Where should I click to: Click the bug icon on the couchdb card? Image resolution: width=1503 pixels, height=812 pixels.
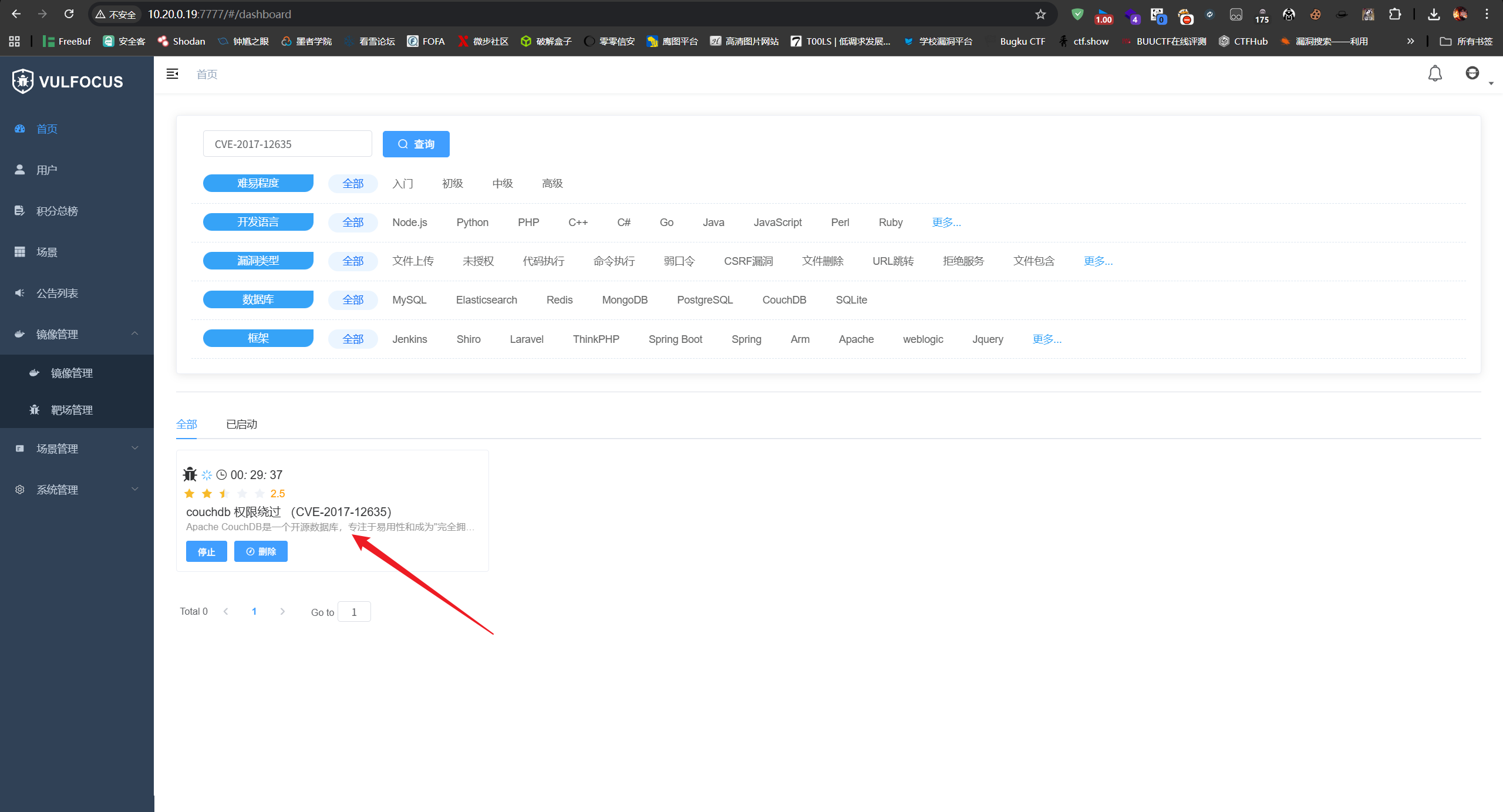(x=190, y=474)
